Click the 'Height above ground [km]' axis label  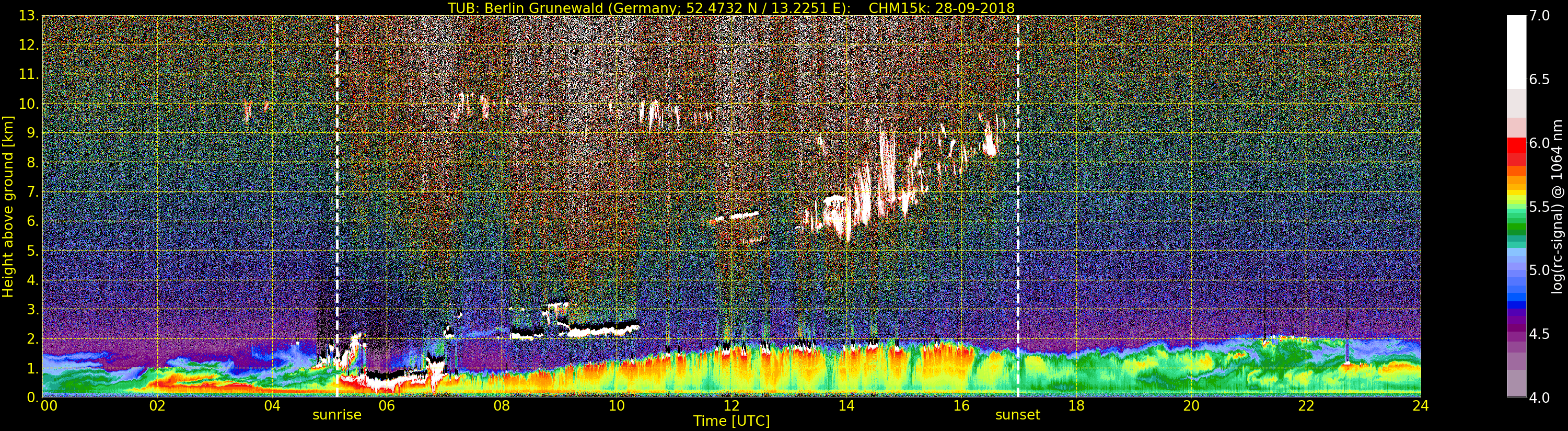point(8,206)
